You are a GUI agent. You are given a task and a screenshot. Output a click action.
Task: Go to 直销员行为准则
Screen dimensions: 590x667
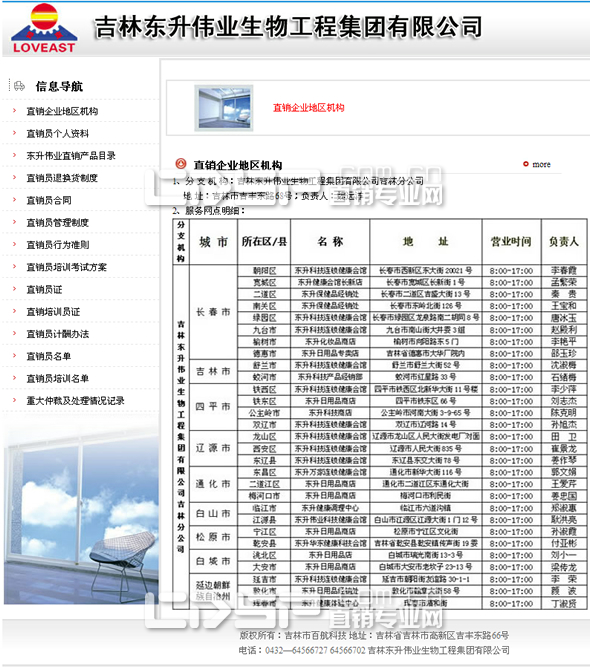click(x=58, y=245)
